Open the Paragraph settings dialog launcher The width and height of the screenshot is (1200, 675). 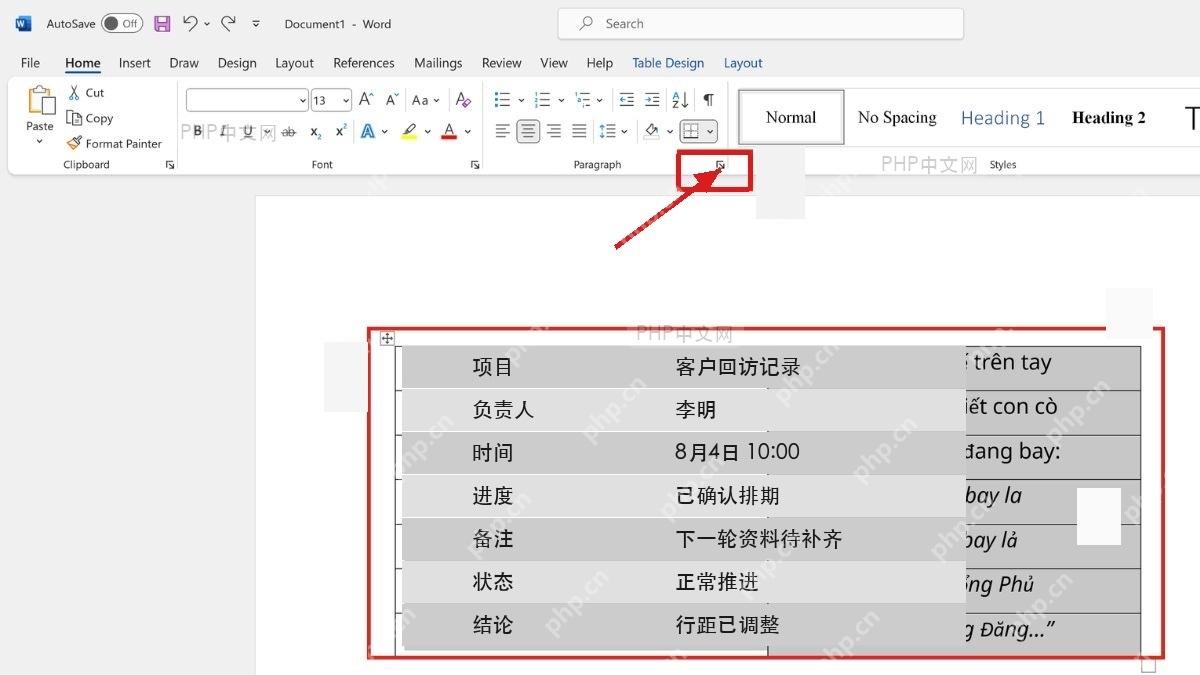coord(720,165)
